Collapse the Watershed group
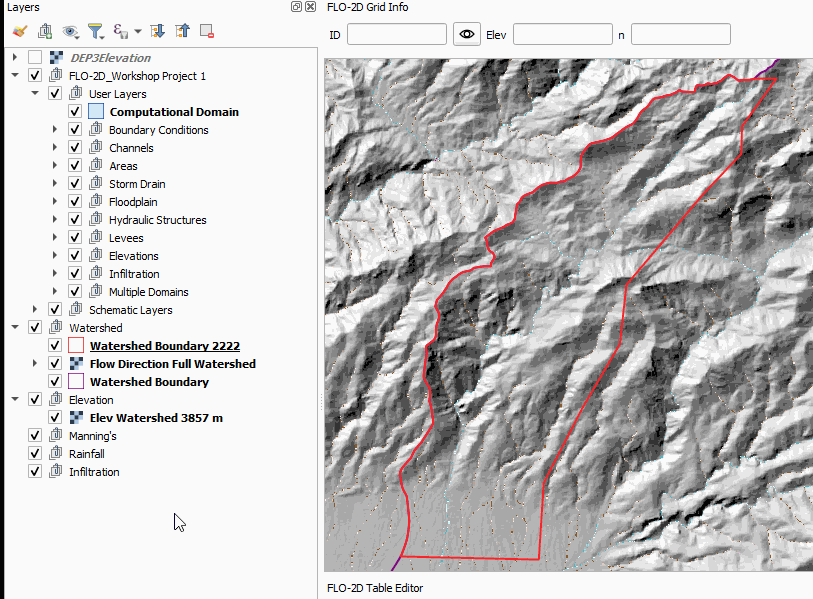This screenshot has height=599, width=813. (x=15, y=328)
